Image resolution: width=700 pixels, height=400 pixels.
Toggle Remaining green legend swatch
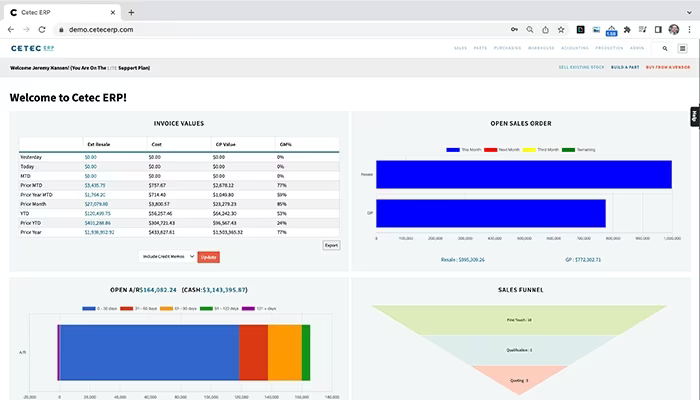coord(568,150)
